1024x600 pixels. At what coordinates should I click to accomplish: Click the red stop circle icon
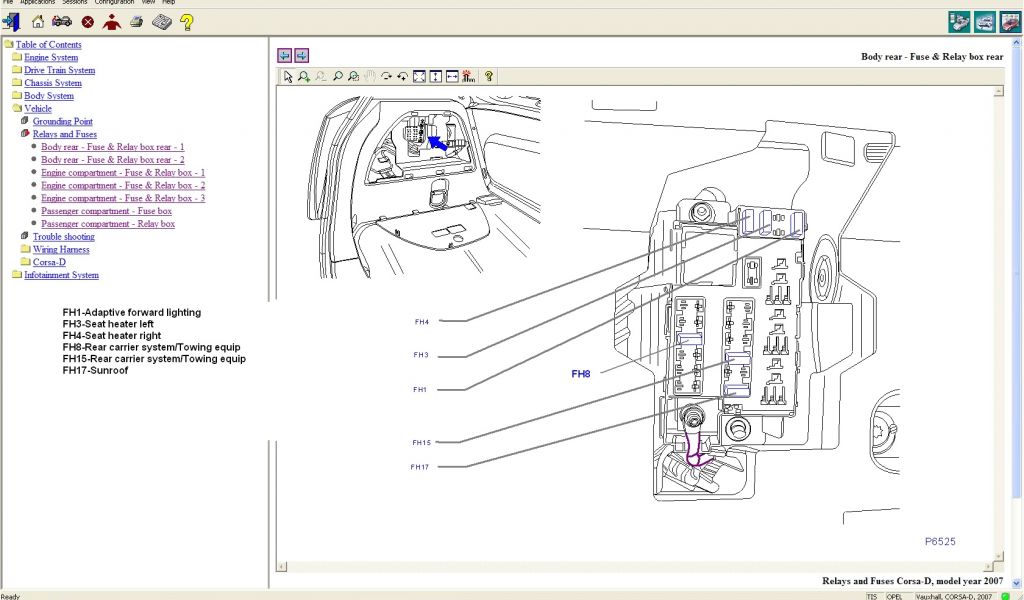(x=88, y=22)
